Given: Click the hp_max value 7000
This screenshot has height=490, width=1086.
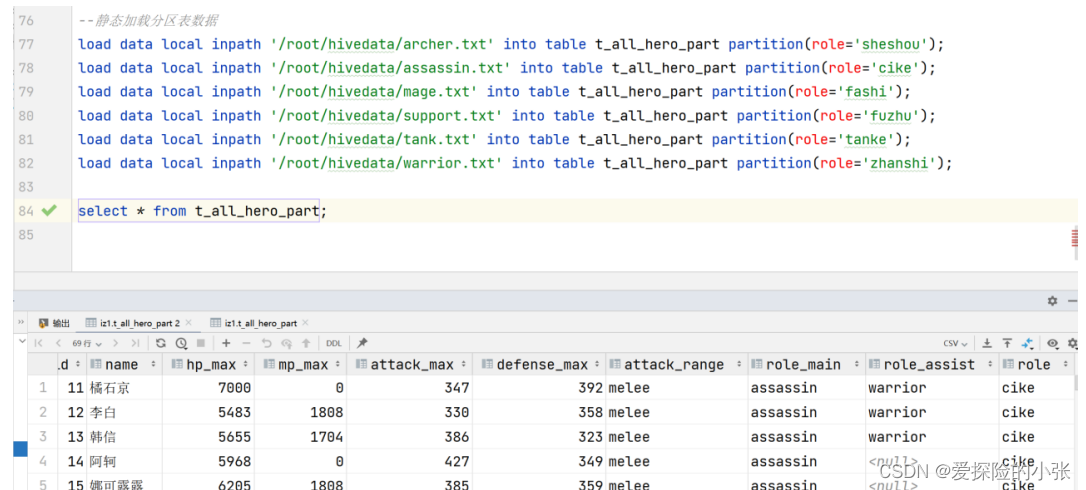Looking at the screenshot, I should tap(234, 388).
